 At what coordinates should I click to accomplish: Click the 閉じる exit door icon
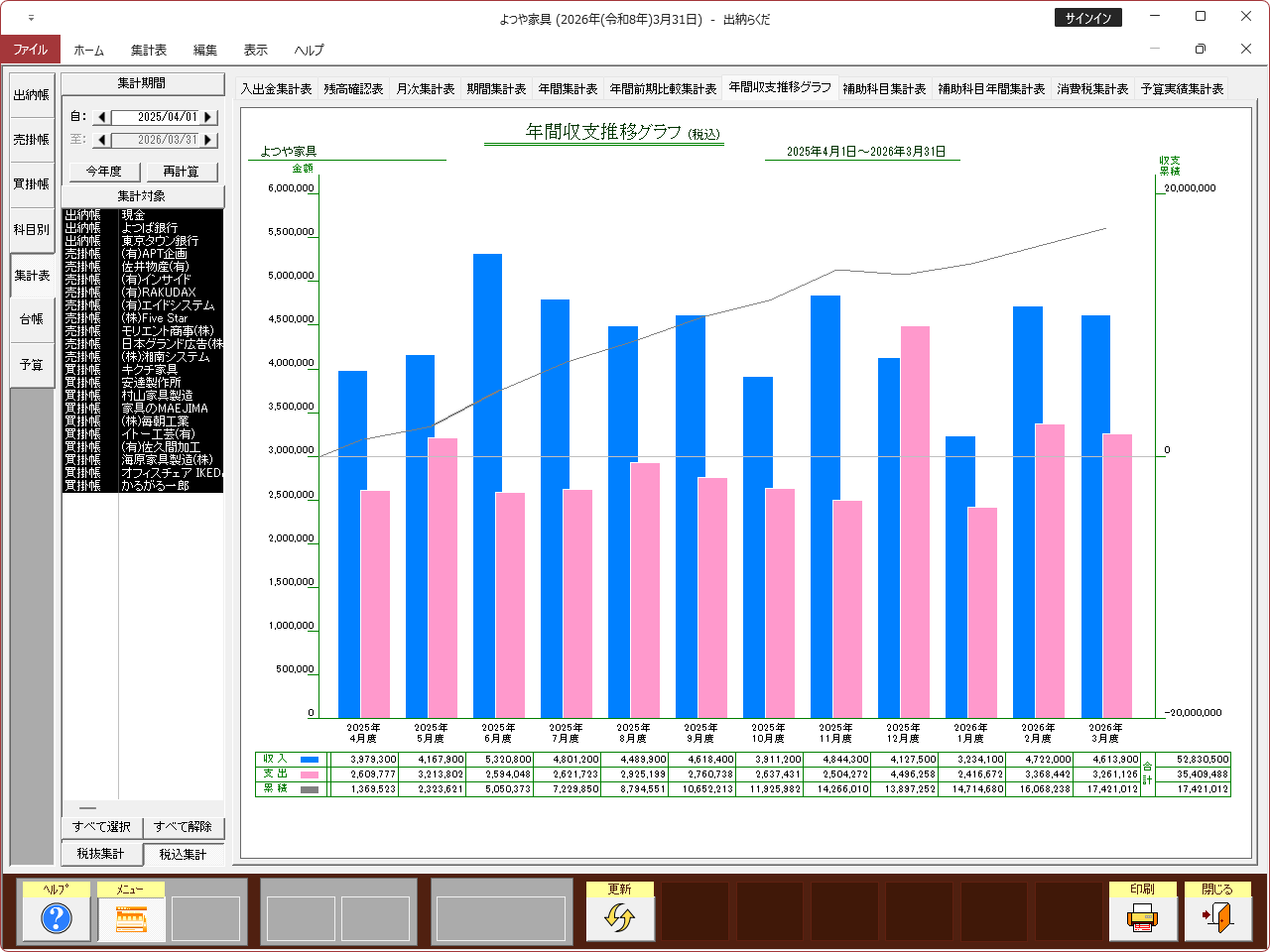[1217, 918]
